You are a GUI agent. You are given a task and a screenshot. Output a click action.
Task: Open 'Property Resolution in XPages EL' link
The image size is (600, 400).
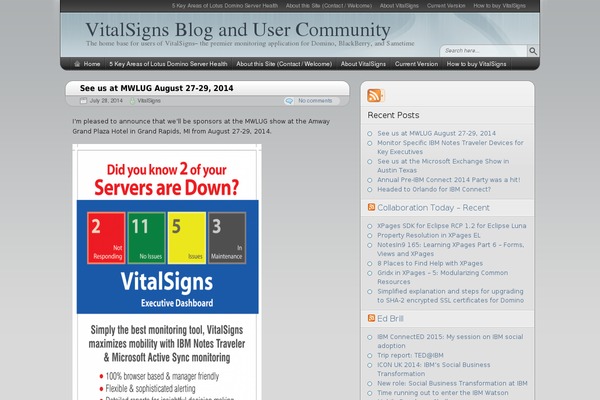pos(429,235)
